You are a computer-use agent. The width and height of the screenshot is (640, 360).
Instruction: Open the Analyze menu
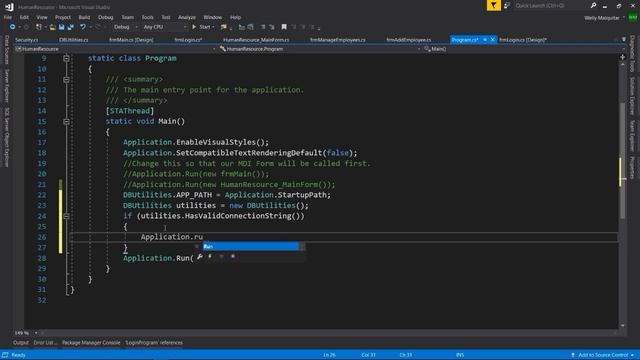pos(187,17)
